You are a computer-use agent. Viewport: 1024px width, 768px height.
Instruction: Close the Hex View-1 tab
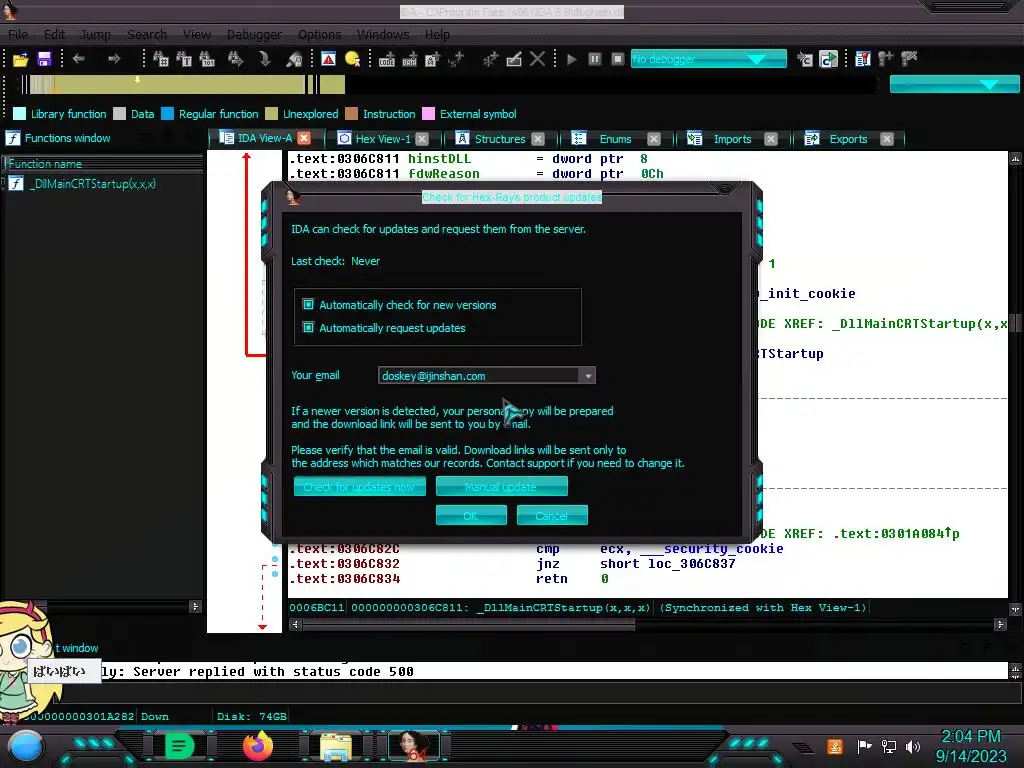(x=422, y=139)
